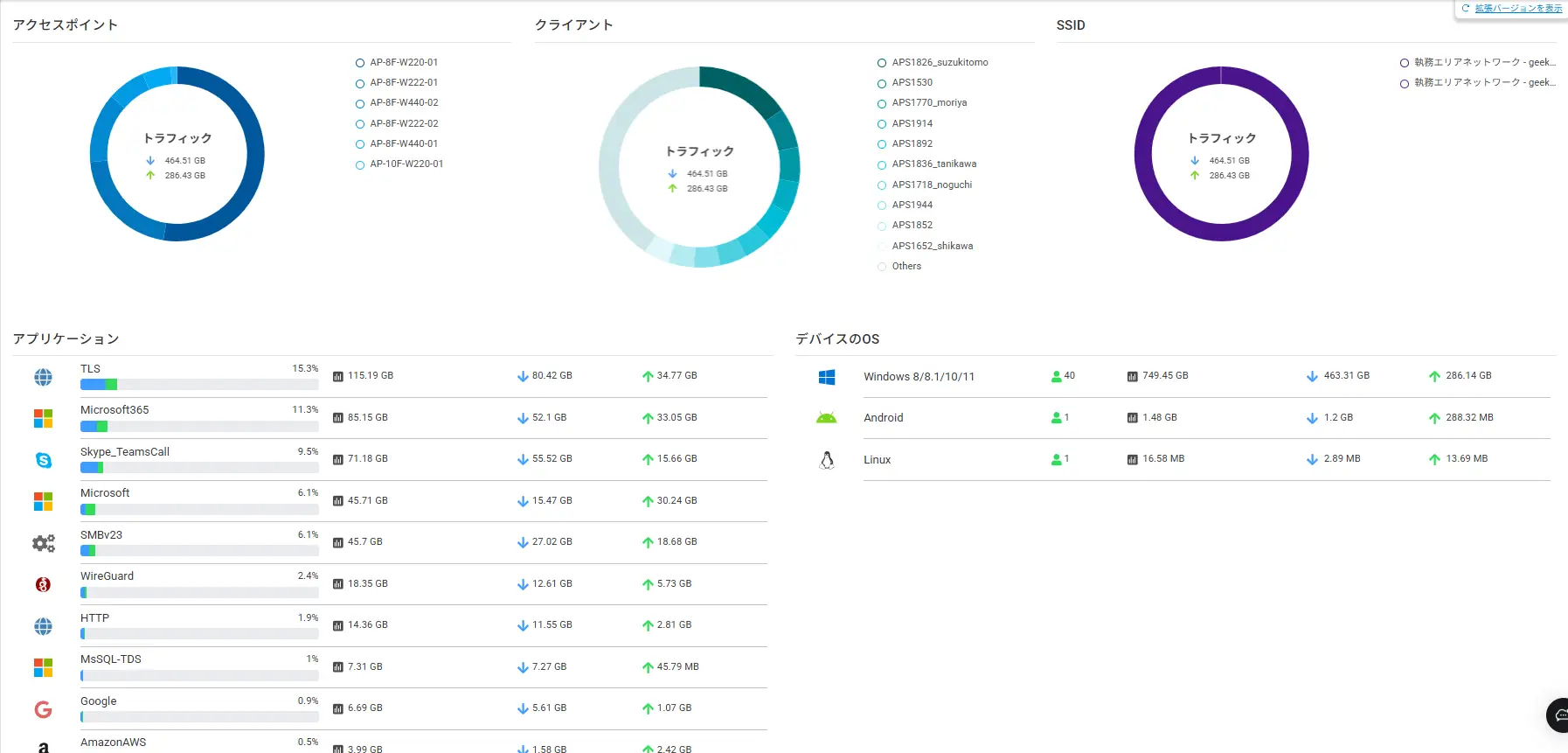Toggle the first SSID legend marker
The height and width of the screenshot is (753, 1568).
(1405, 63)
